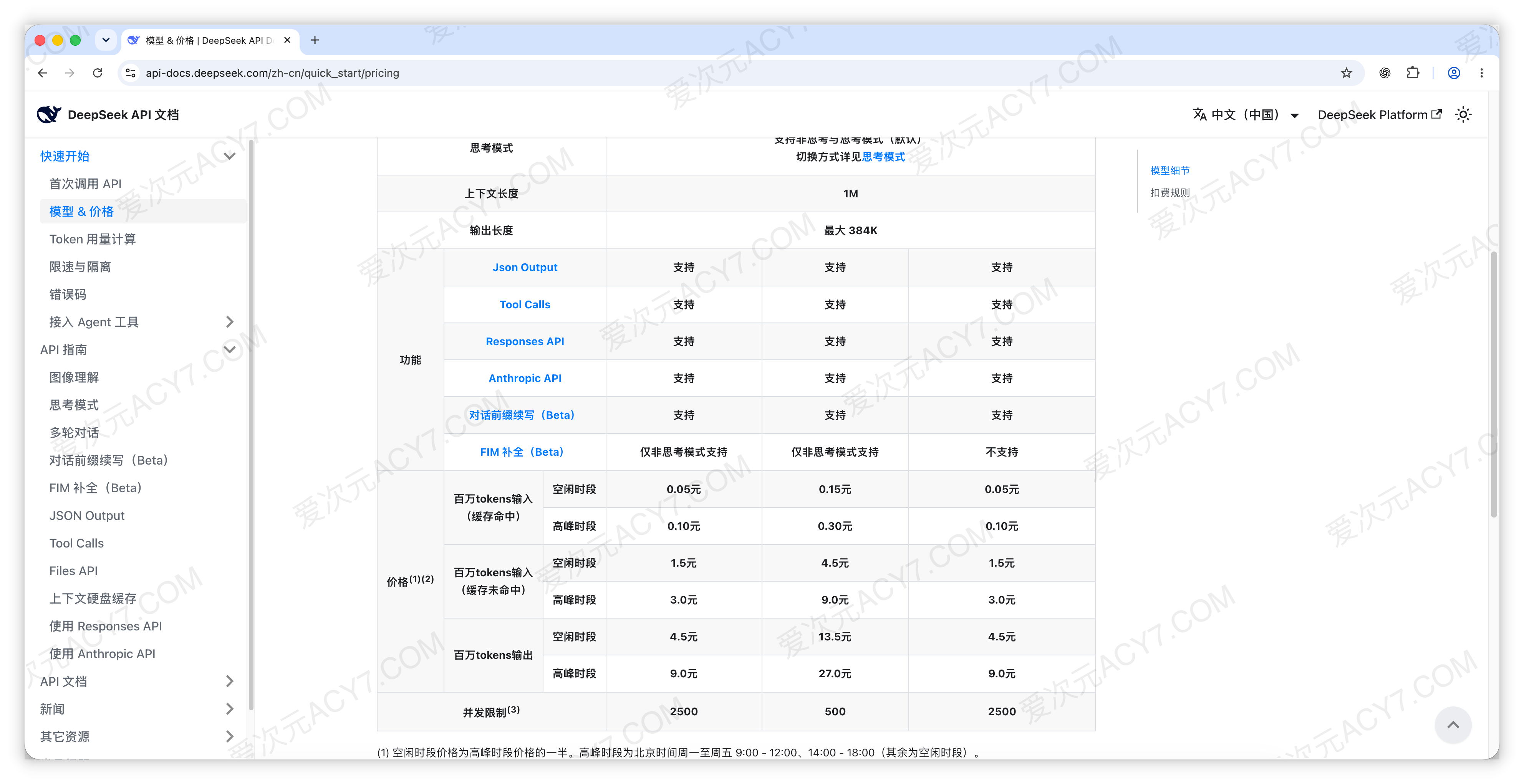Open the browser extensions puzzle icon
Image resolution: width=1524 pixels, height=784 pixels.
click(1413, 73)
